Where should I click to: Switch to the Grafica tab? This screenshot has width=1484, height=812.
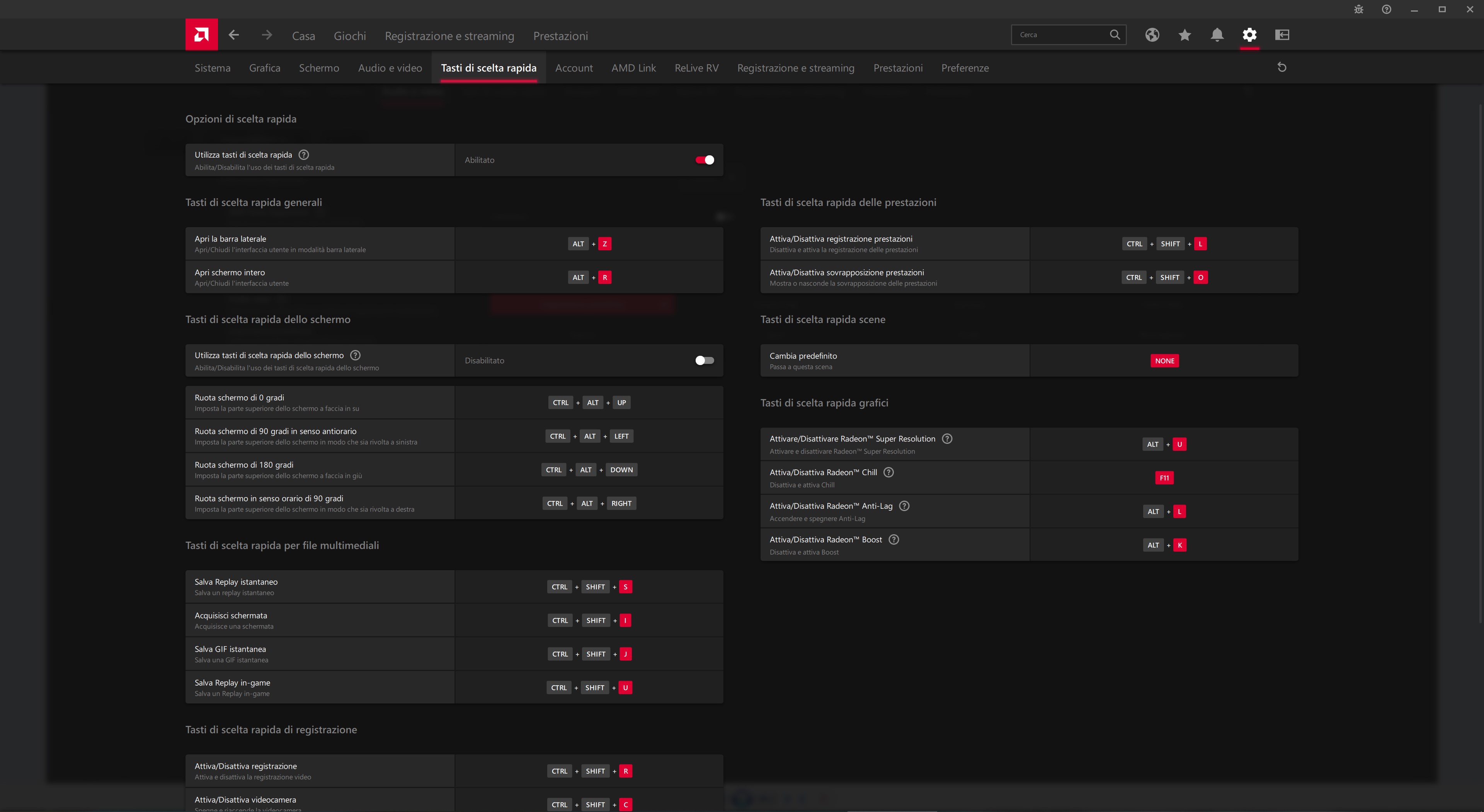(x=264, y=68)
